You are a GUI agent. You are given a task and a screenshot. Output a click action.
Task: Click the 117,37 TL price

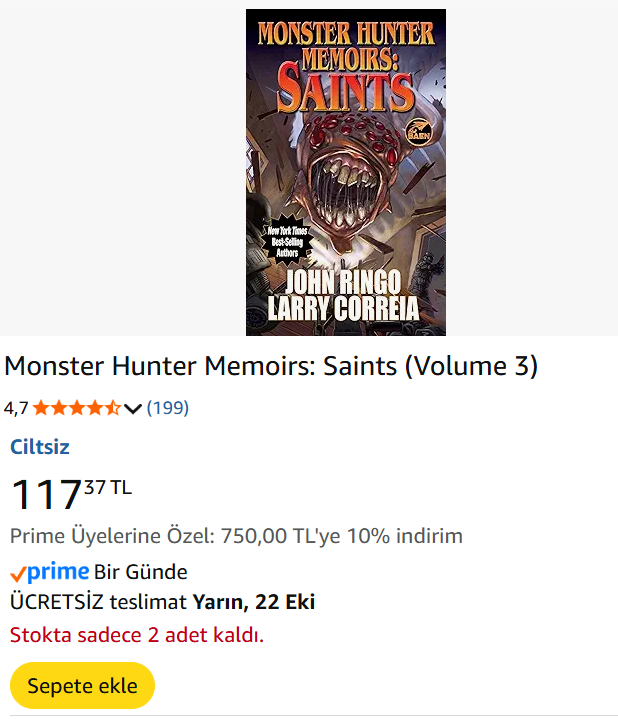70,494
